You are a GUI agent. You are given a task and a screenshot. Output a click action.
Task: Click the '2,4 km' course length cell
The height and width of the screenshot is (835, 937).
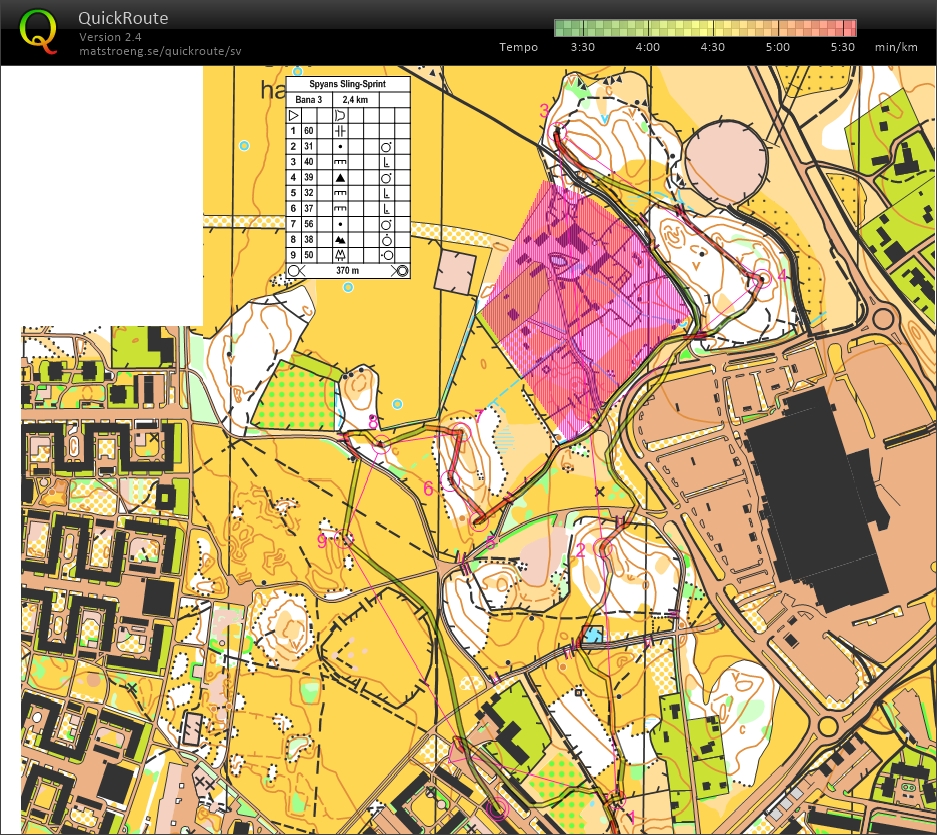[355, 100]
